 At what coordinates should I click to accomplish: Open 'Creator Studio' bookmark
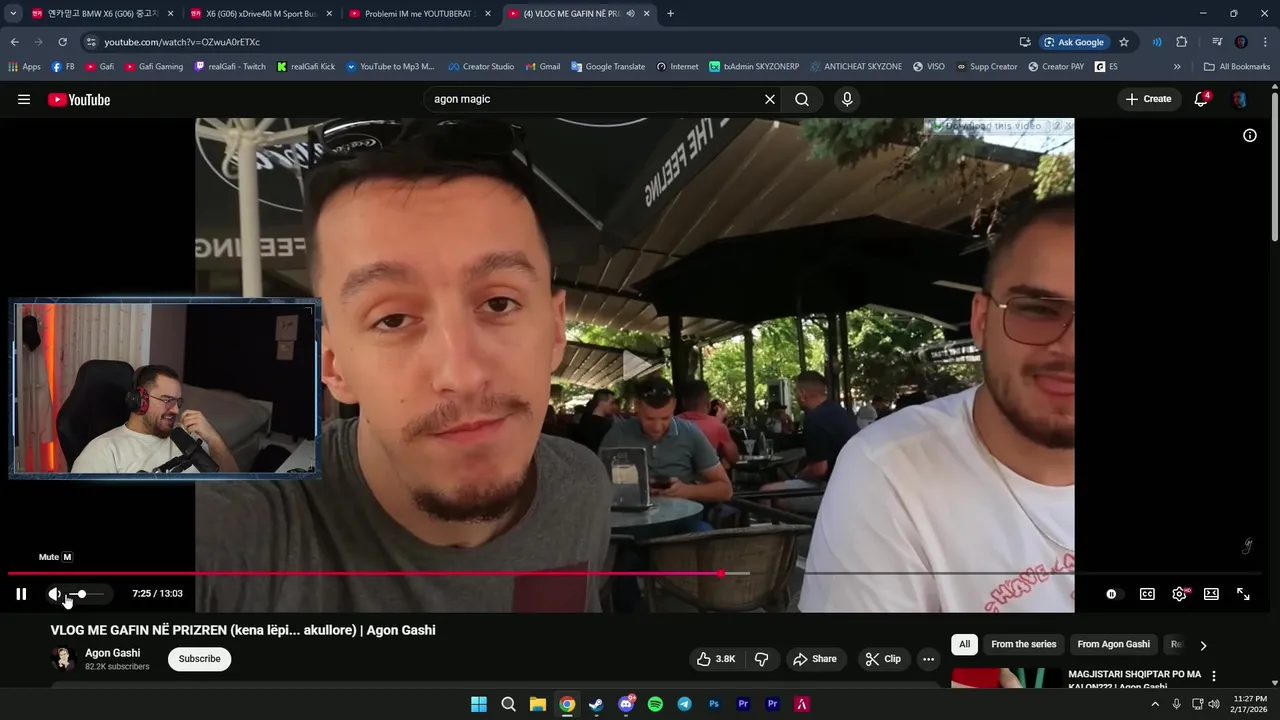(481, 67)
